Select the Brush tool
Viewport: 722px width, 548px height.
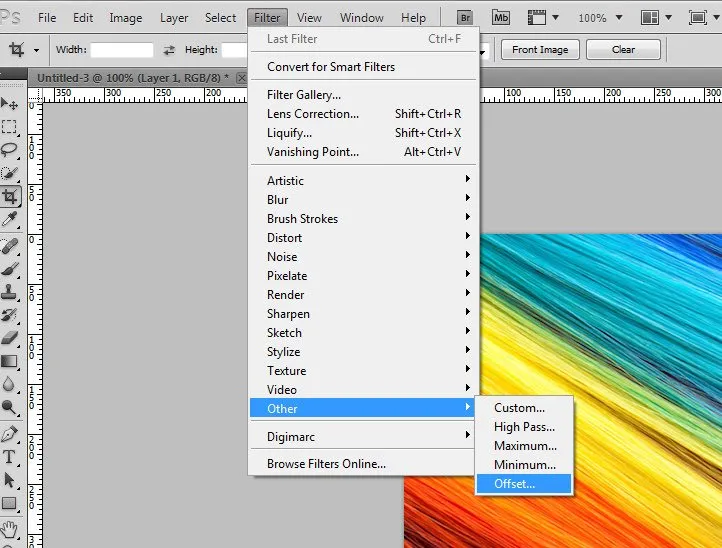9,269
